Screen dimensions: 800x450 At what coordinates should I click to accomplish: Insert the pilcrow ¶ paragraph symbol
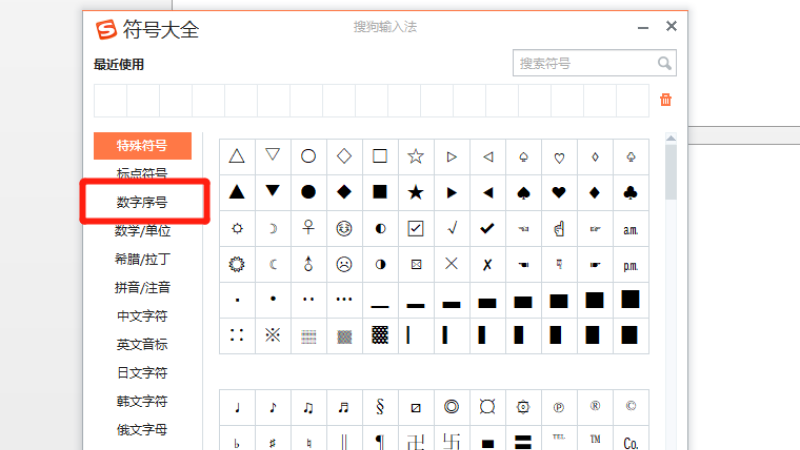pyautogui.click(x=380, y=439)
